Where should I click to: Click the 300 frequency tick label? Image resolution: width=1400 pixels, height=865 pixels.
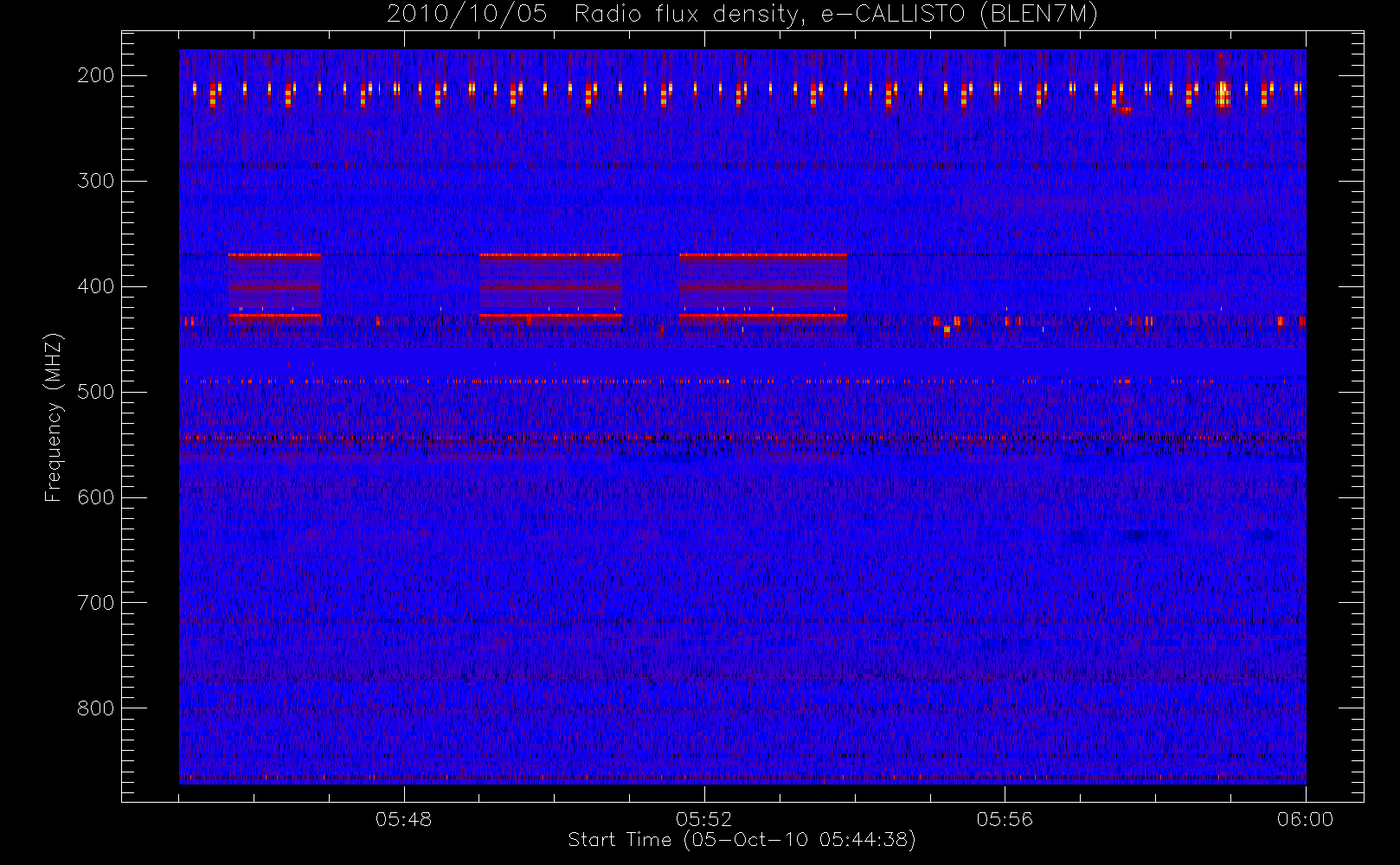(x=95, y=181)
